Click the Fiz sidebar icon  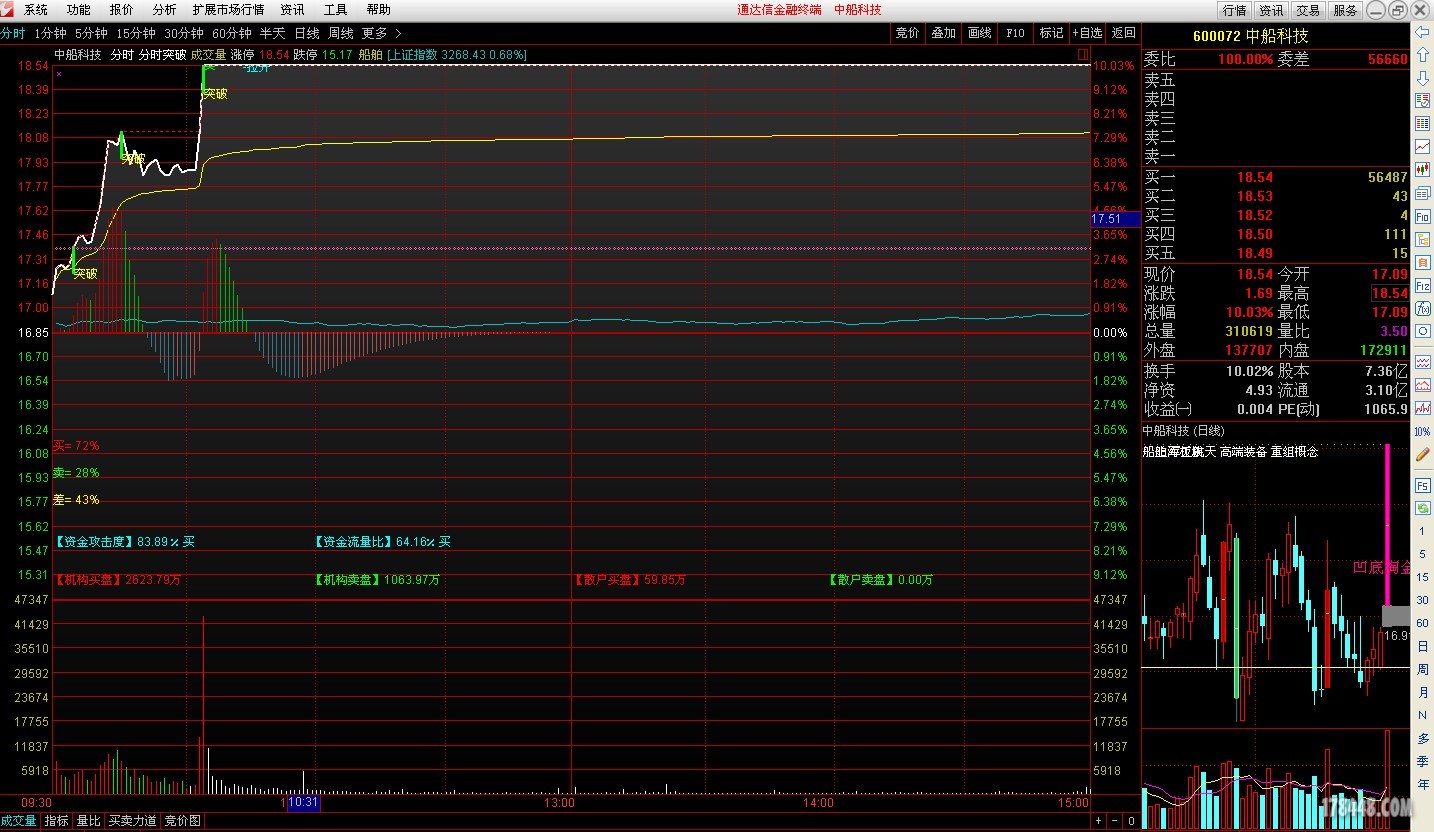pos(1422,285)
